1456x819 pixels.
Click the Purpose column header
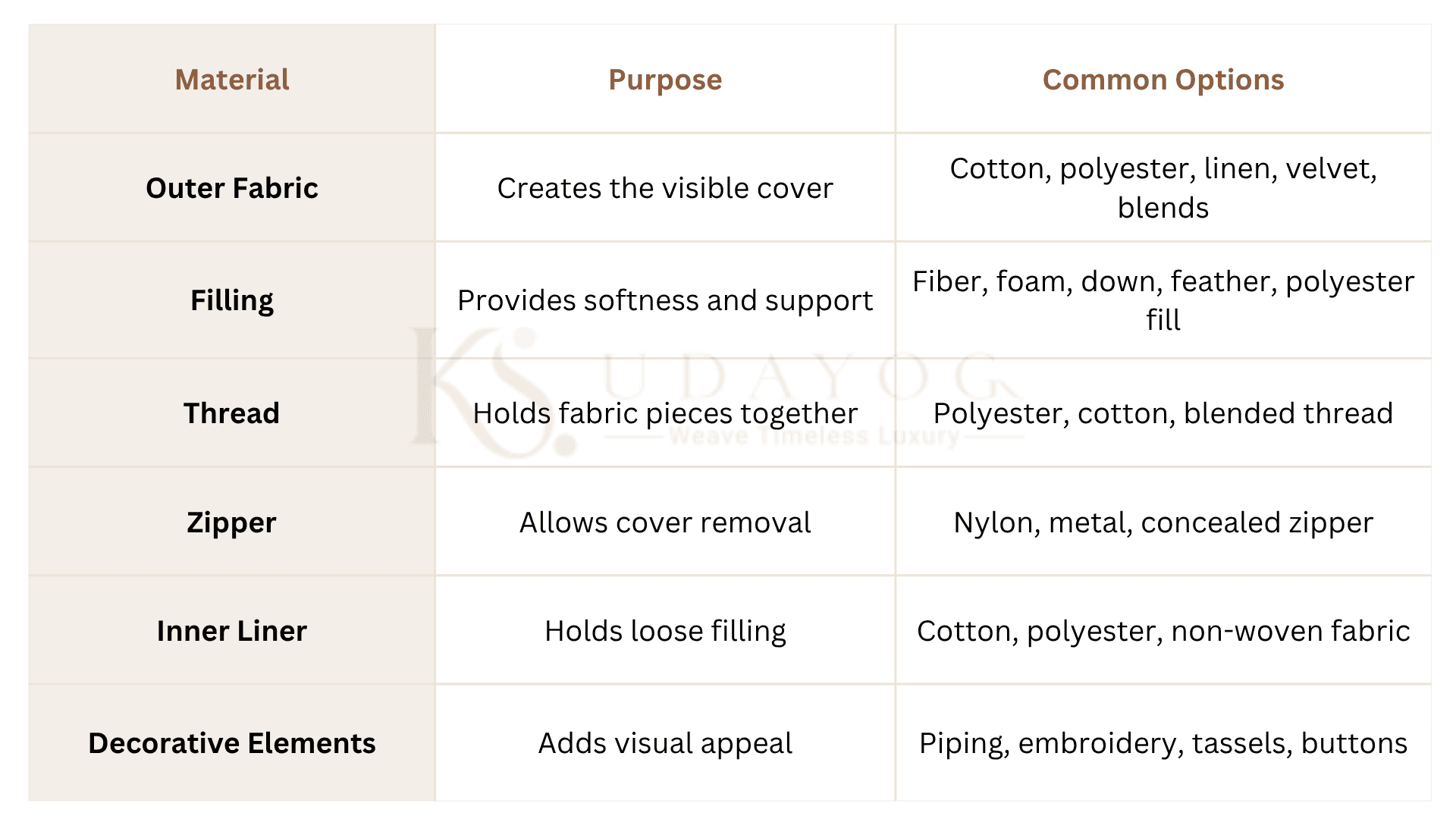click(x=665, y=80)
